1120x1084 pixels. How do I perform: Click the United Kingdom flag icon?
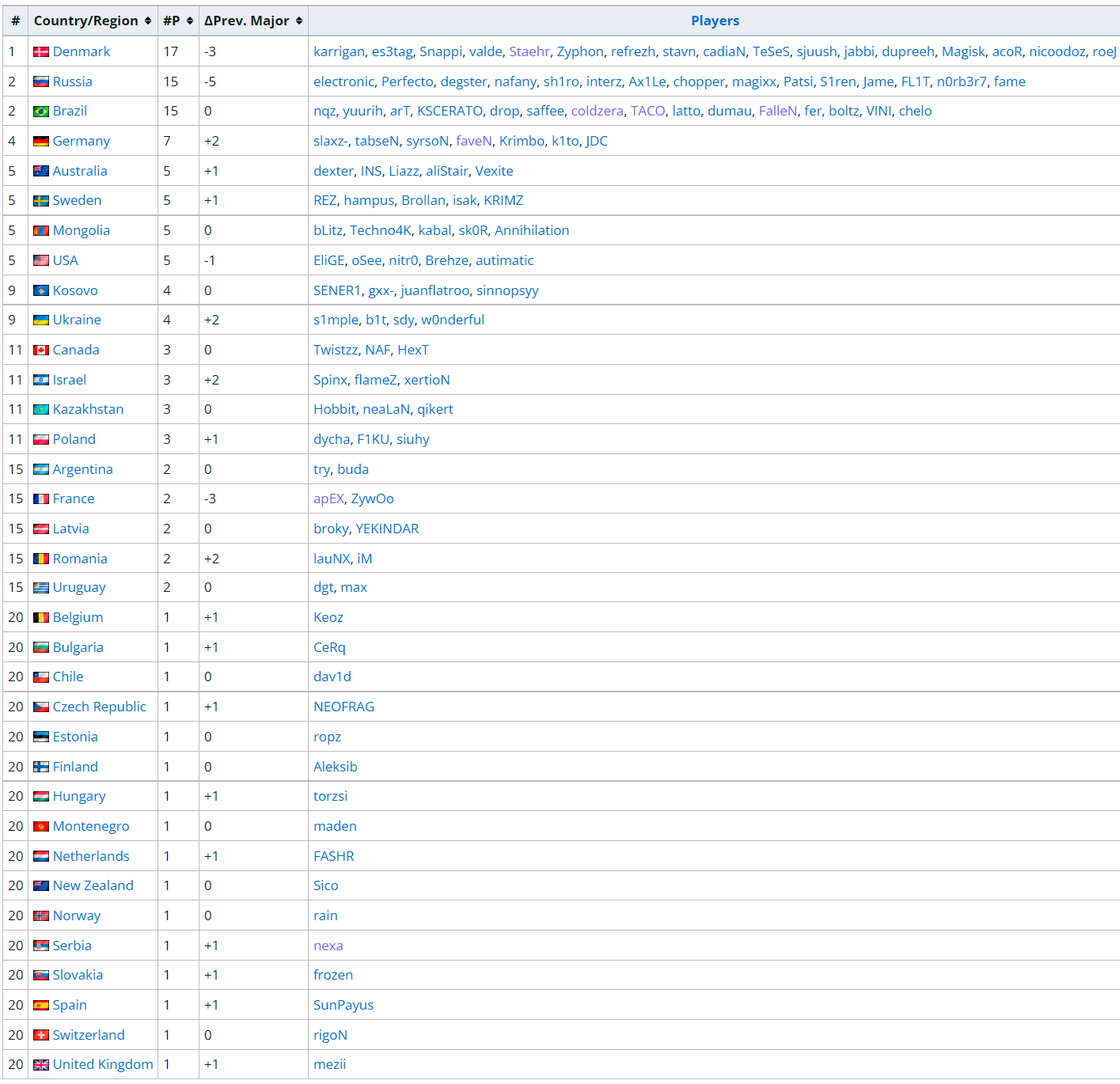40,1064
